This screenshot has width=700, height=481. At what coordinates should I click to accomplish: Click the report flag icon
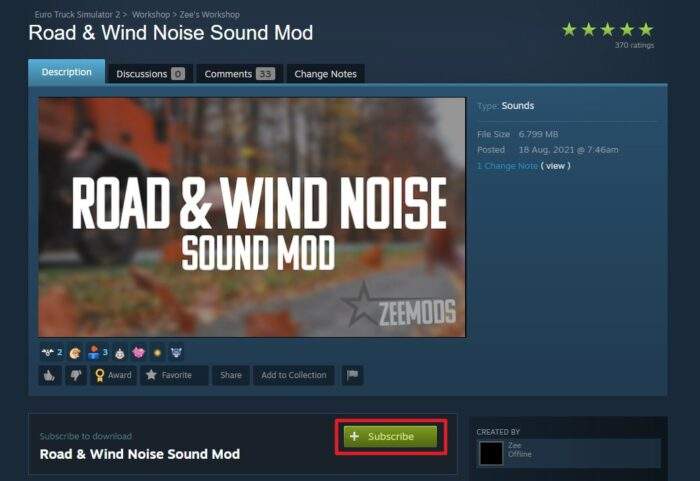[x=352, y=375]
